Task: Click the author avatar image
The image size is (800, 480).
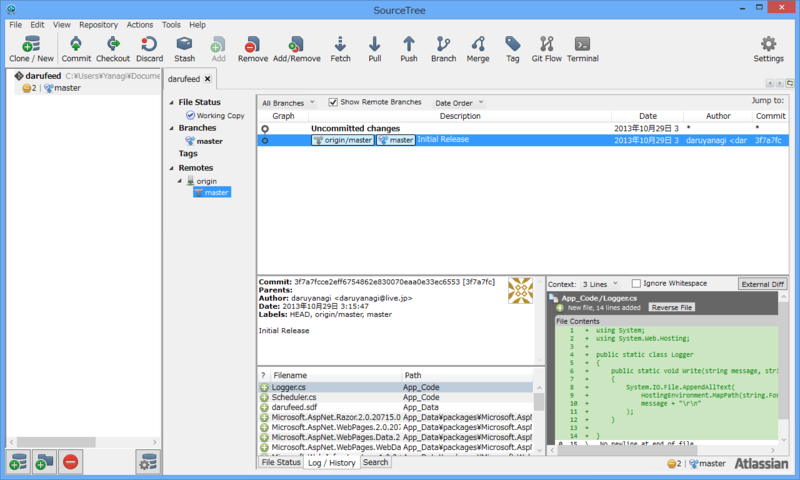Action: point(520,291)
